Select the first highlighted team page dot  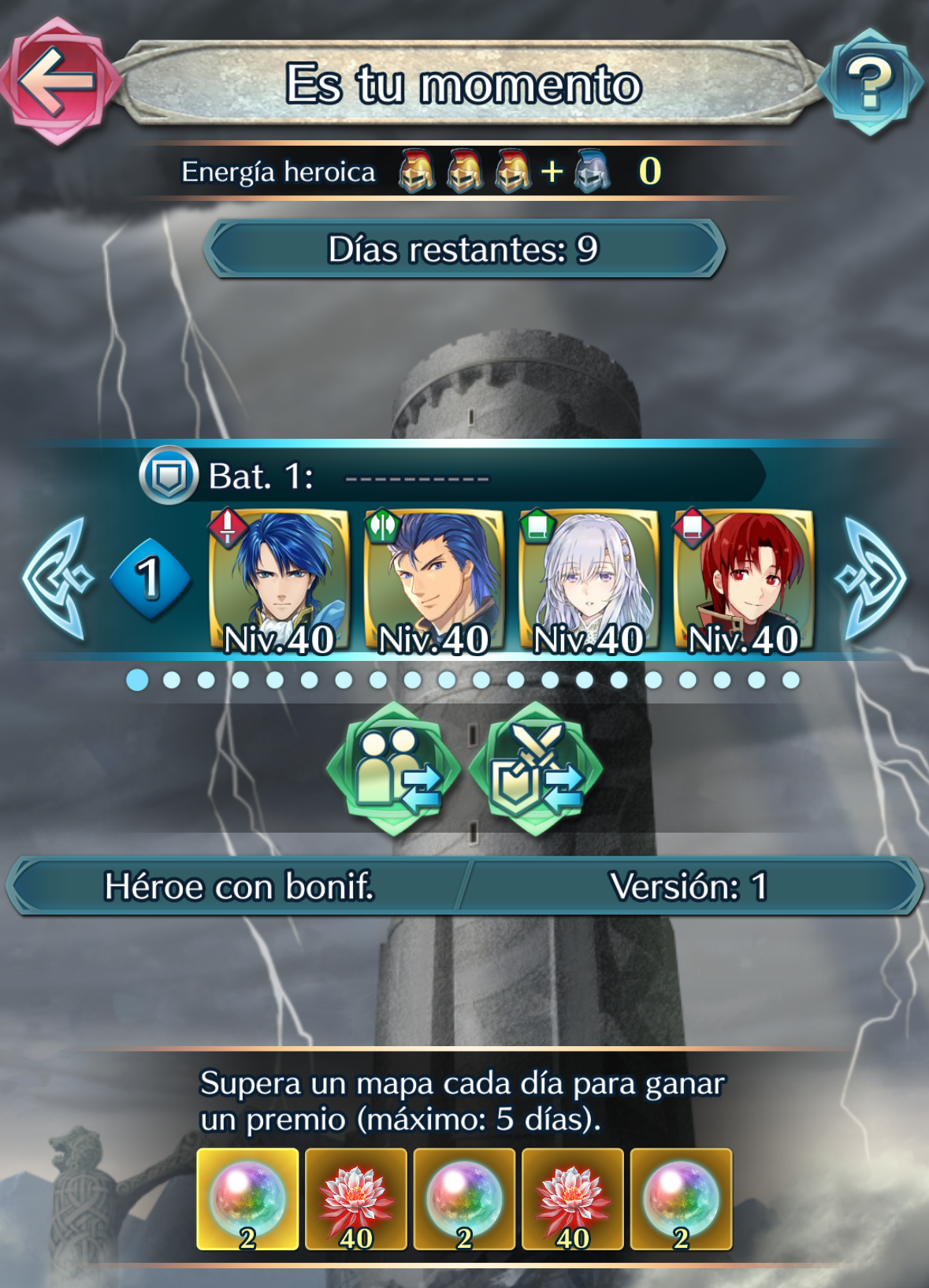click(x=137, y=680)
